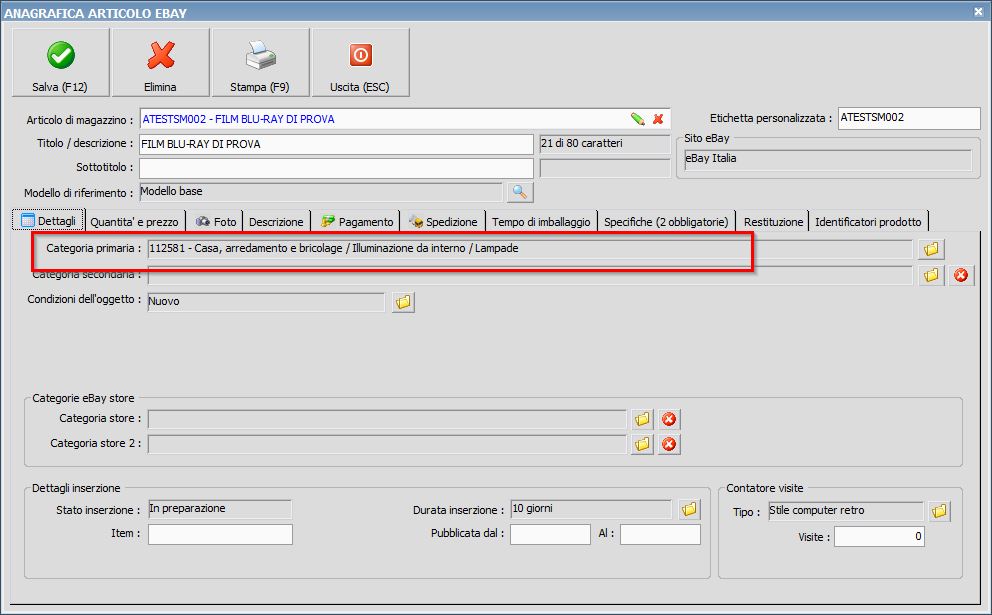
Task: Click Elimina red X button
Action: point(161,62)
